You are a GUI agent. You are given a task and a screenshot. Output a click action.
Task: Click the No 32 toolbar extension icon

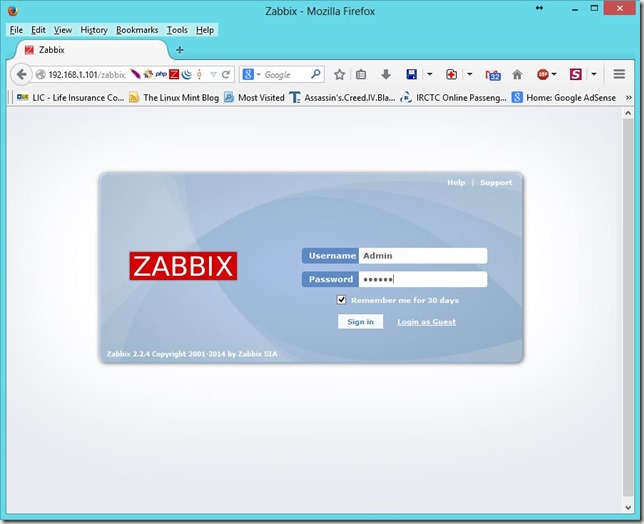point(493,75)
